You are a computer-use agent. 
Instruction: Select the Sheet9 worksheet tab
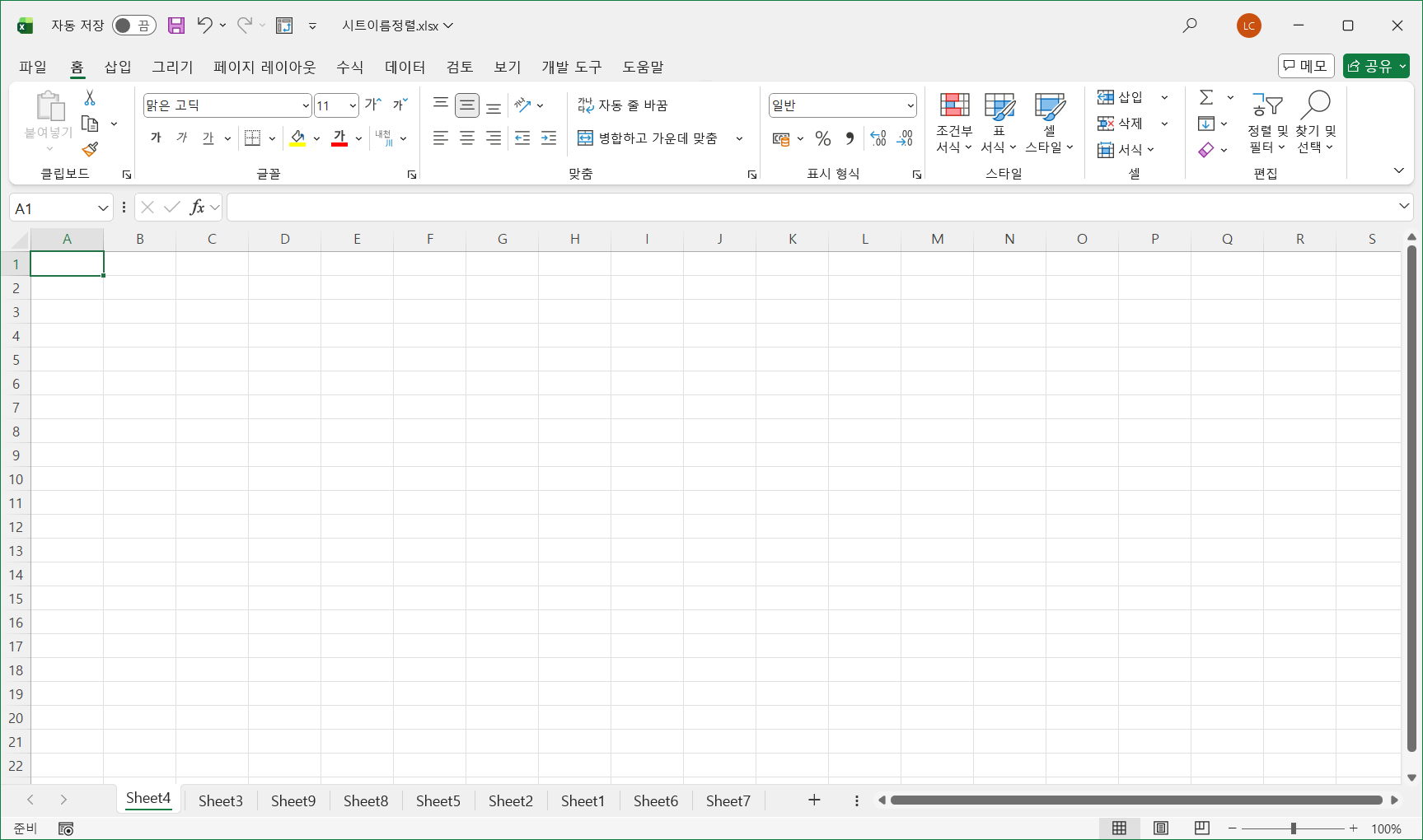pyautogui.click(x=293, y=800)
